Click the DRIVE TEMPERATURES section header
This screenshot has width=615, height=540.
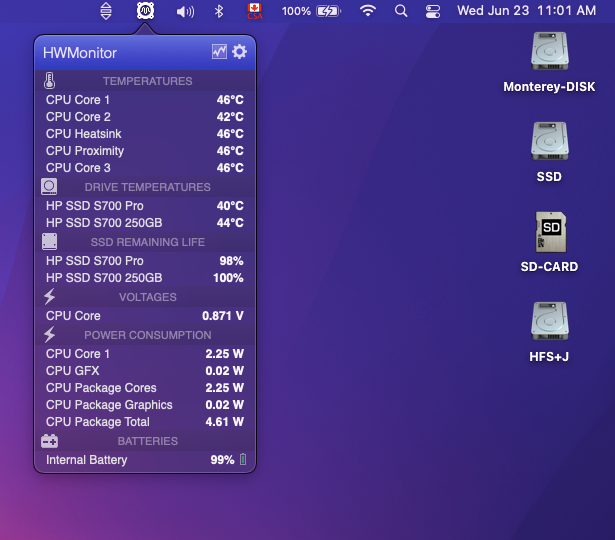tap(147, 187)
